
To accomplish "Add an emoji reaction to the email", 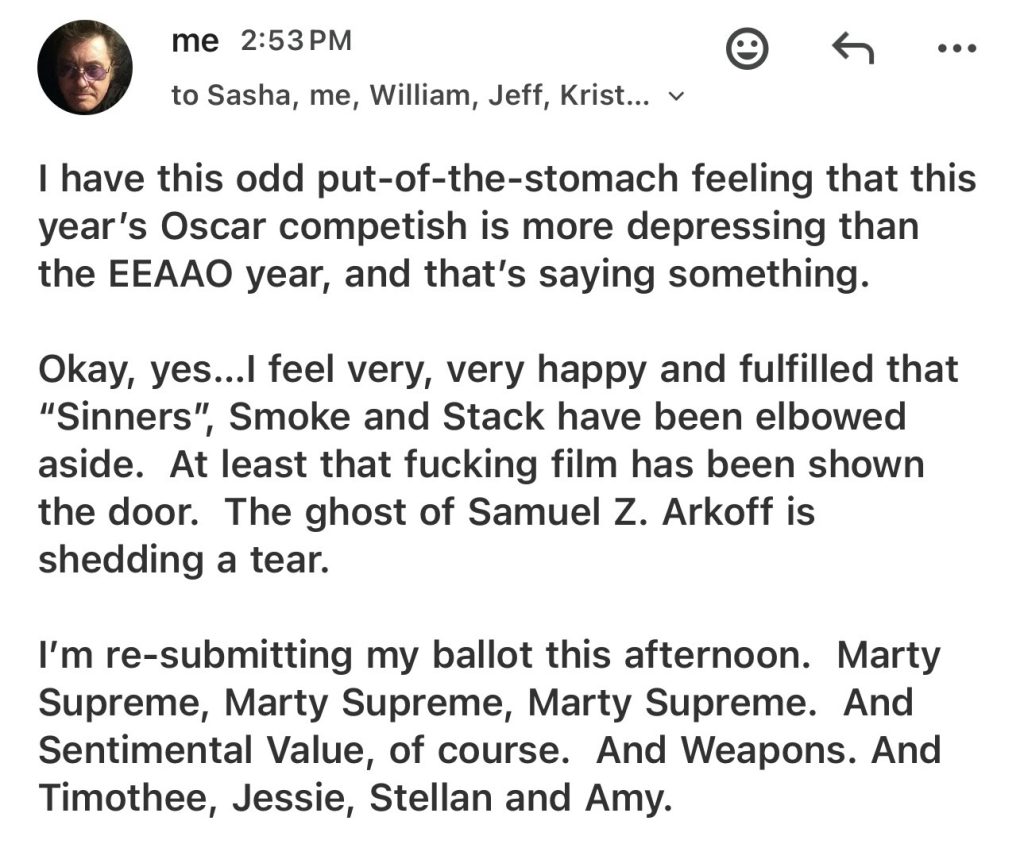I will click(x=747, y=49).
